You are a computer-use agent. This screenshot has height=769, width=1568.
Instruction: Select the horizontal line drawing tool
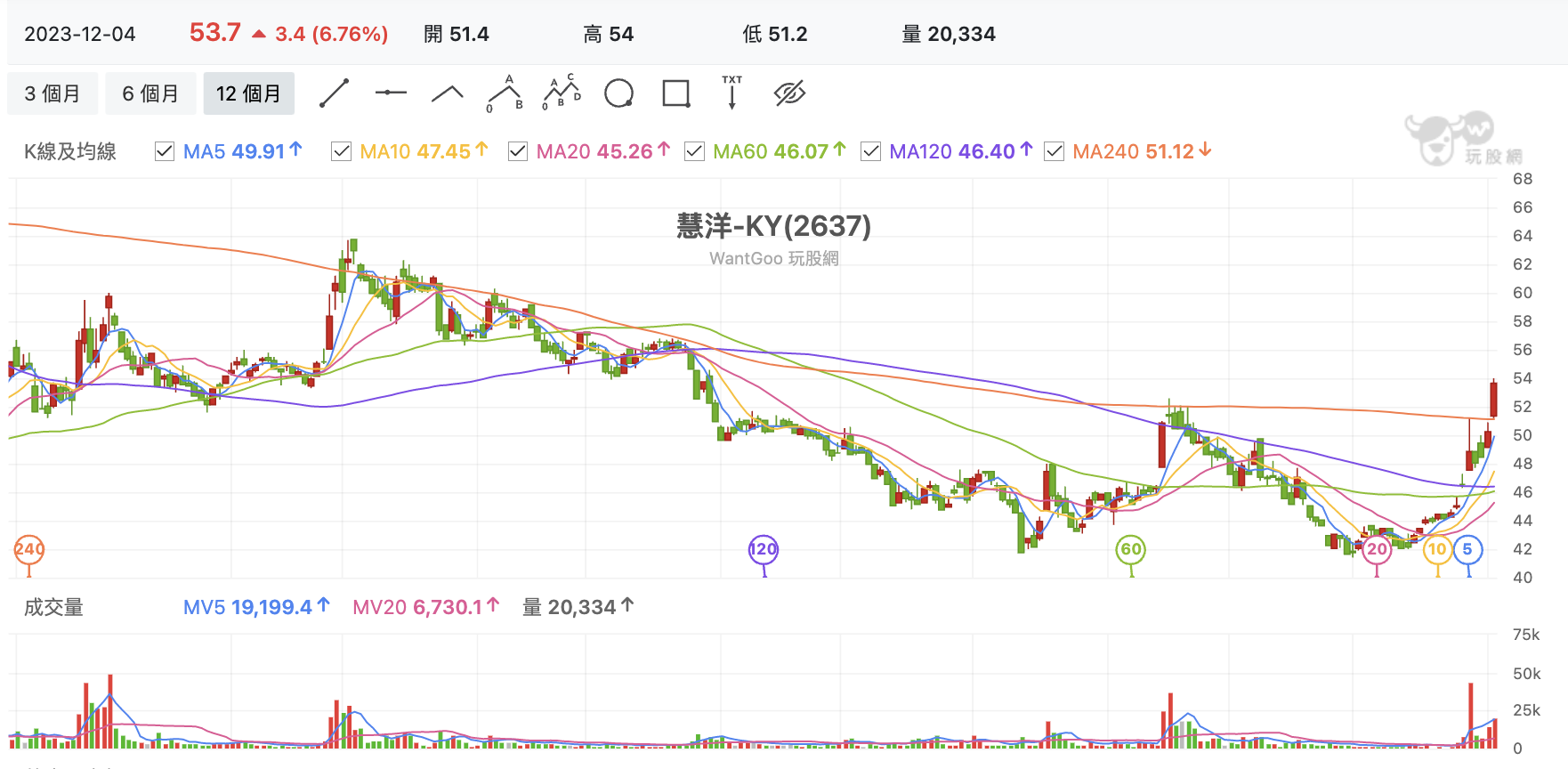point(391,93)
